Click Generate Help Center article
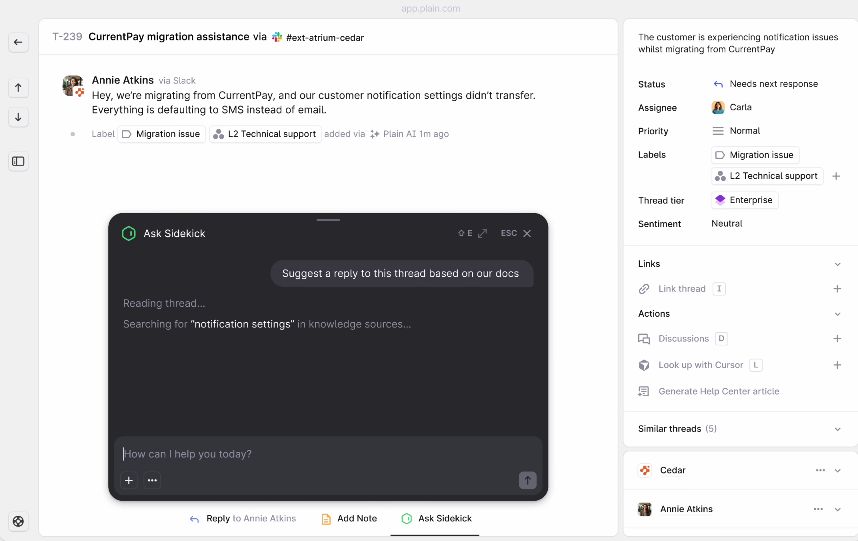The height and width of the screenshot is (541, 858). pyautogui.click(x=718, y=391)
